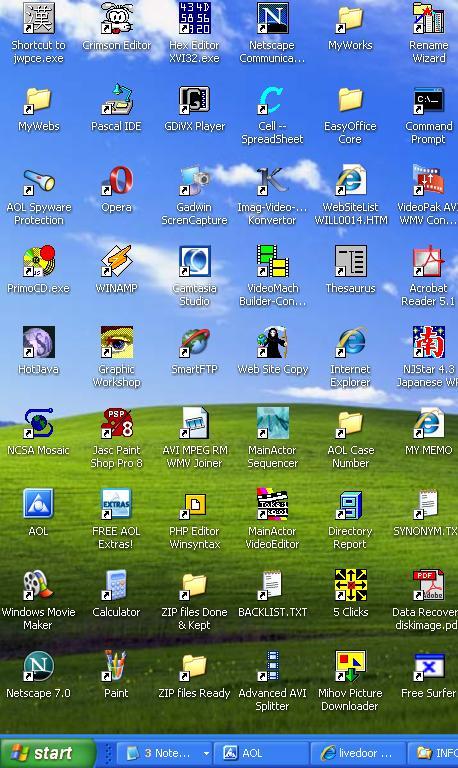The image size is (458, 768).
Task: Launch the Command Prompt shortcut
Action: point(429,100)
